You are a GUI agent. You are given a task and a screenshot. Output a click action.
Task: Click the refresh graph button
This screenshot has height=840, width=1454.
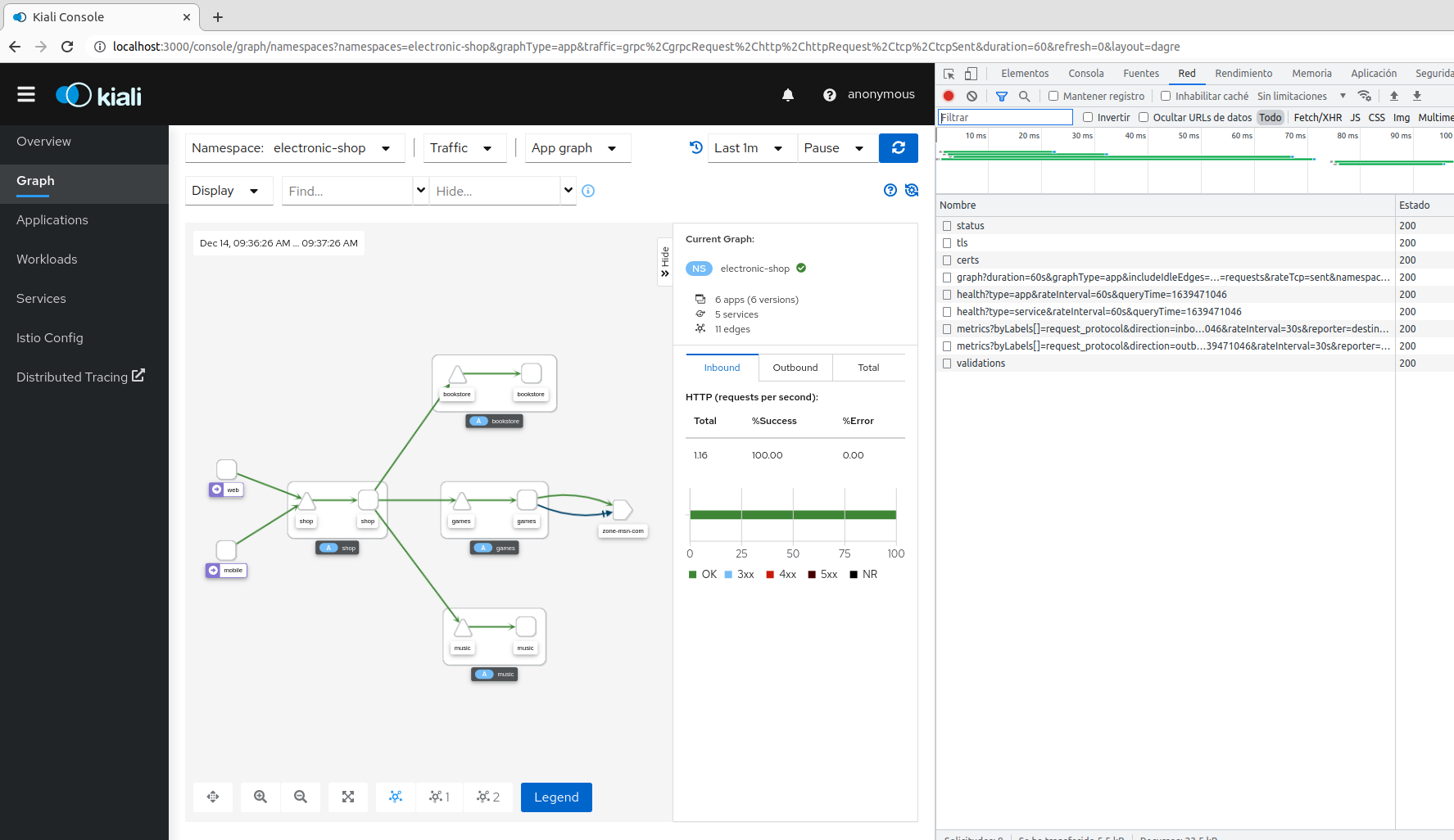click(898, 148)
